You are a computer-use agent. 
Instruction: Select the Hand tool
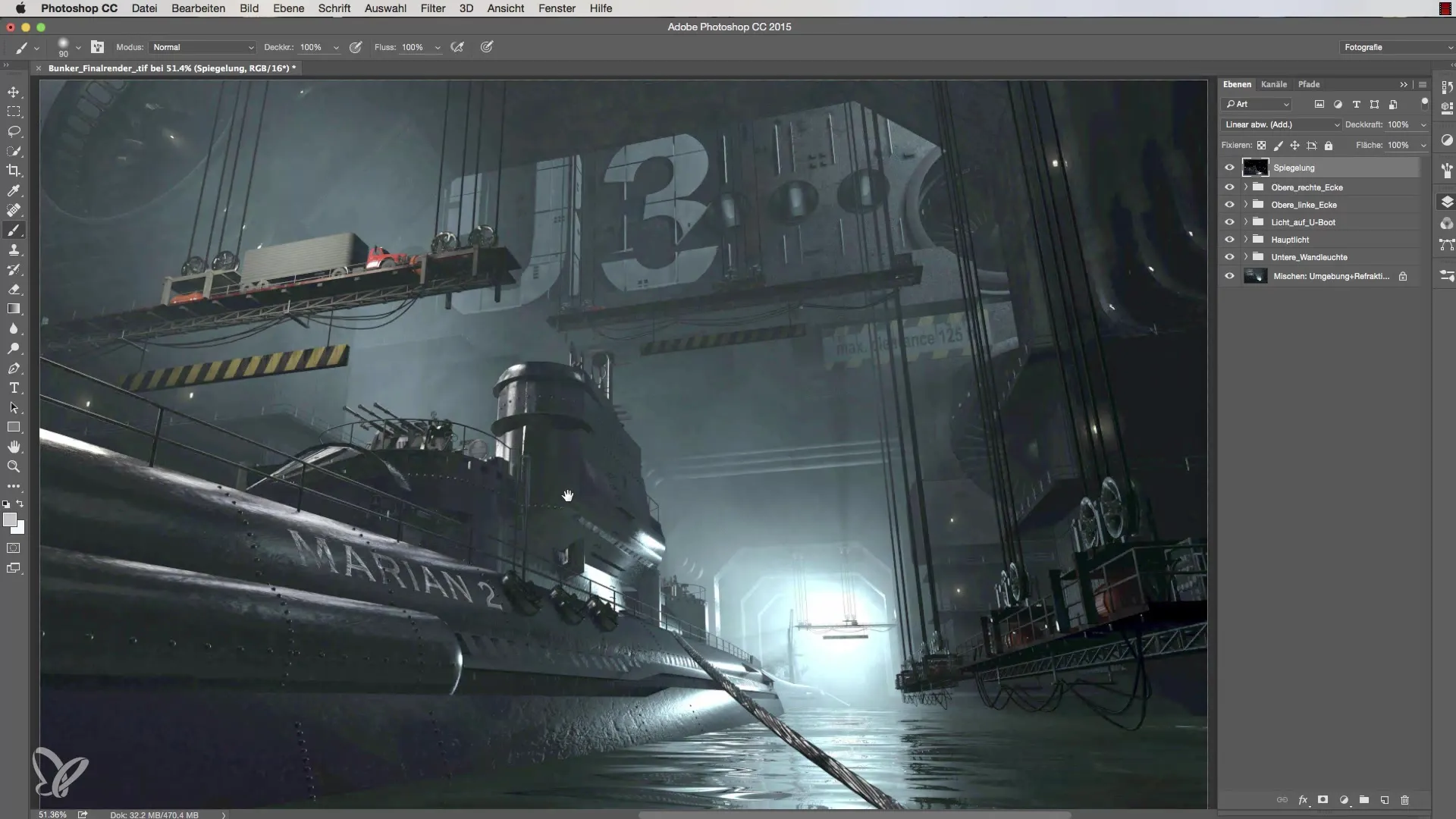(x=14, y=447)
